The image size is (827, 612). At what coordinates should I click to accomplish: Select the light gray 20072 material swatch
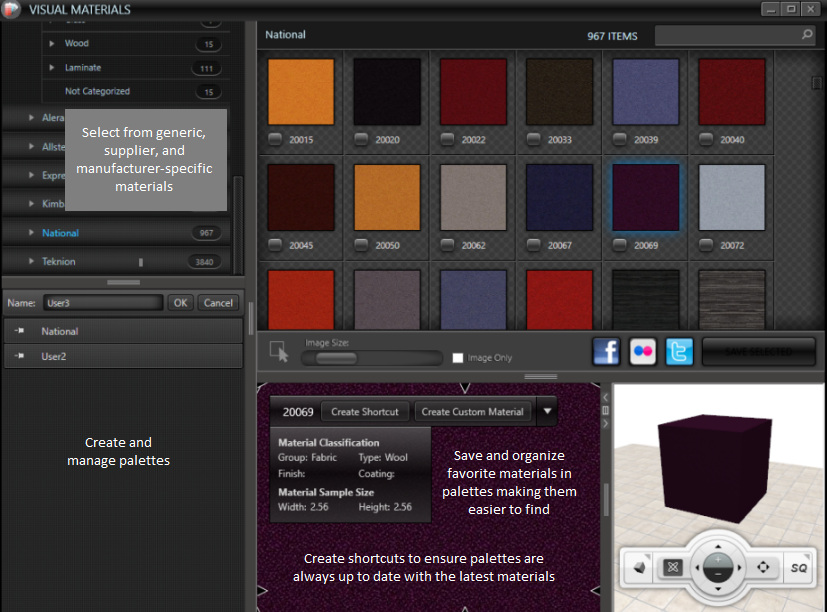click(x=732, y=197)
